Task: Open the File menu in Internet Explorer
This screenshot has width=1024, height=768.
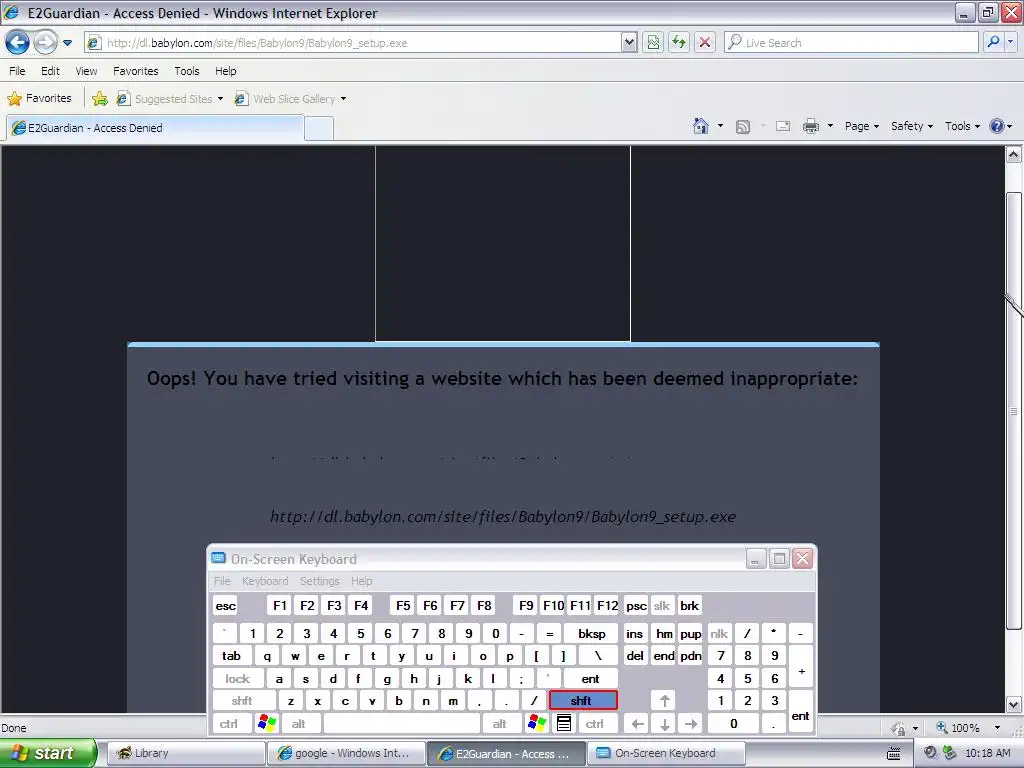Action: point(18,71)
